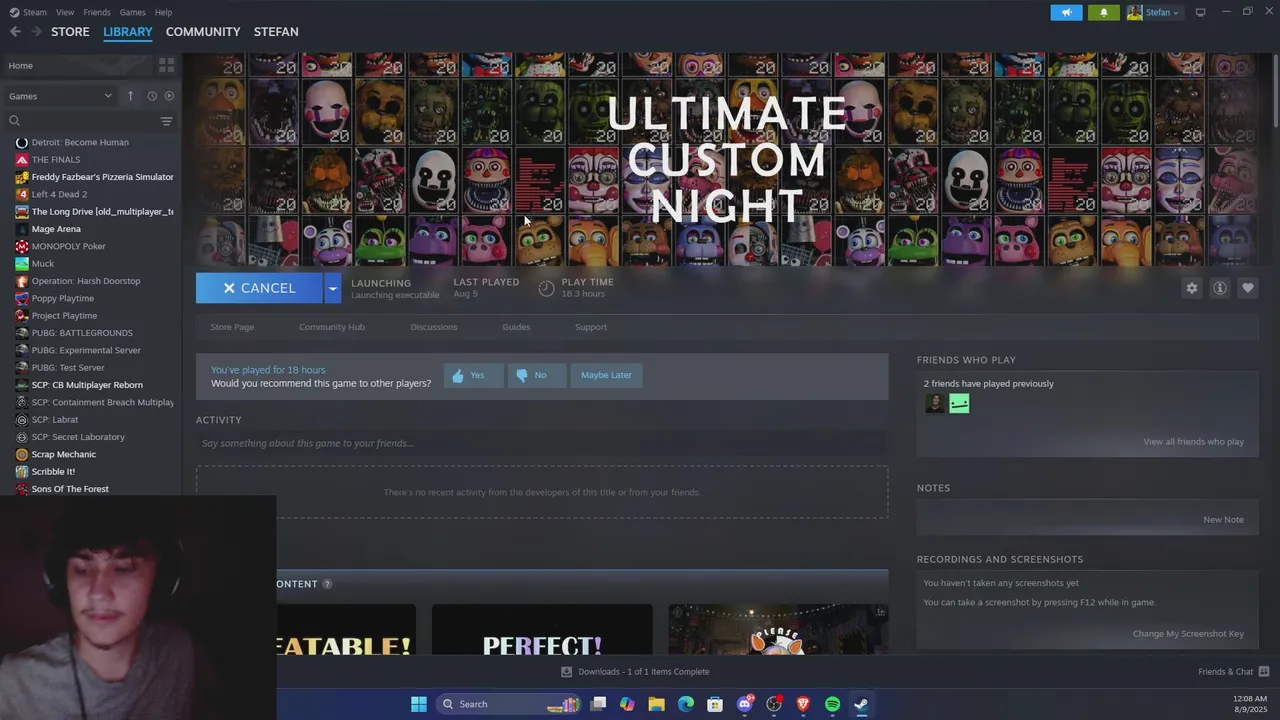The height and width of the screenshot is (720, 1280).
Task: Go to the STORE tab
Action: point(70,32)
